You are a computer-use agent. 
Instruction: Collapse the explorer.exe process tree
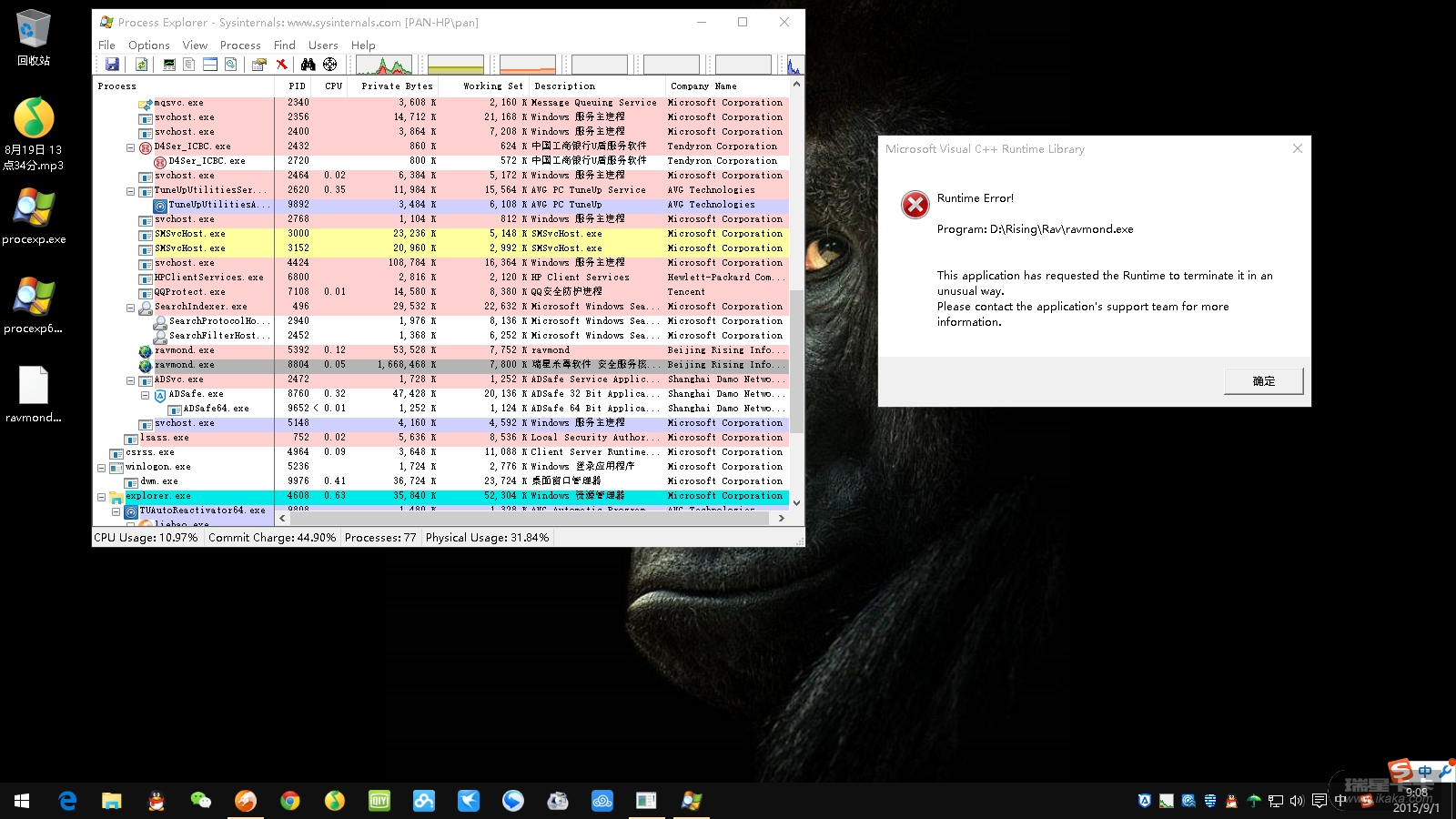101,497
